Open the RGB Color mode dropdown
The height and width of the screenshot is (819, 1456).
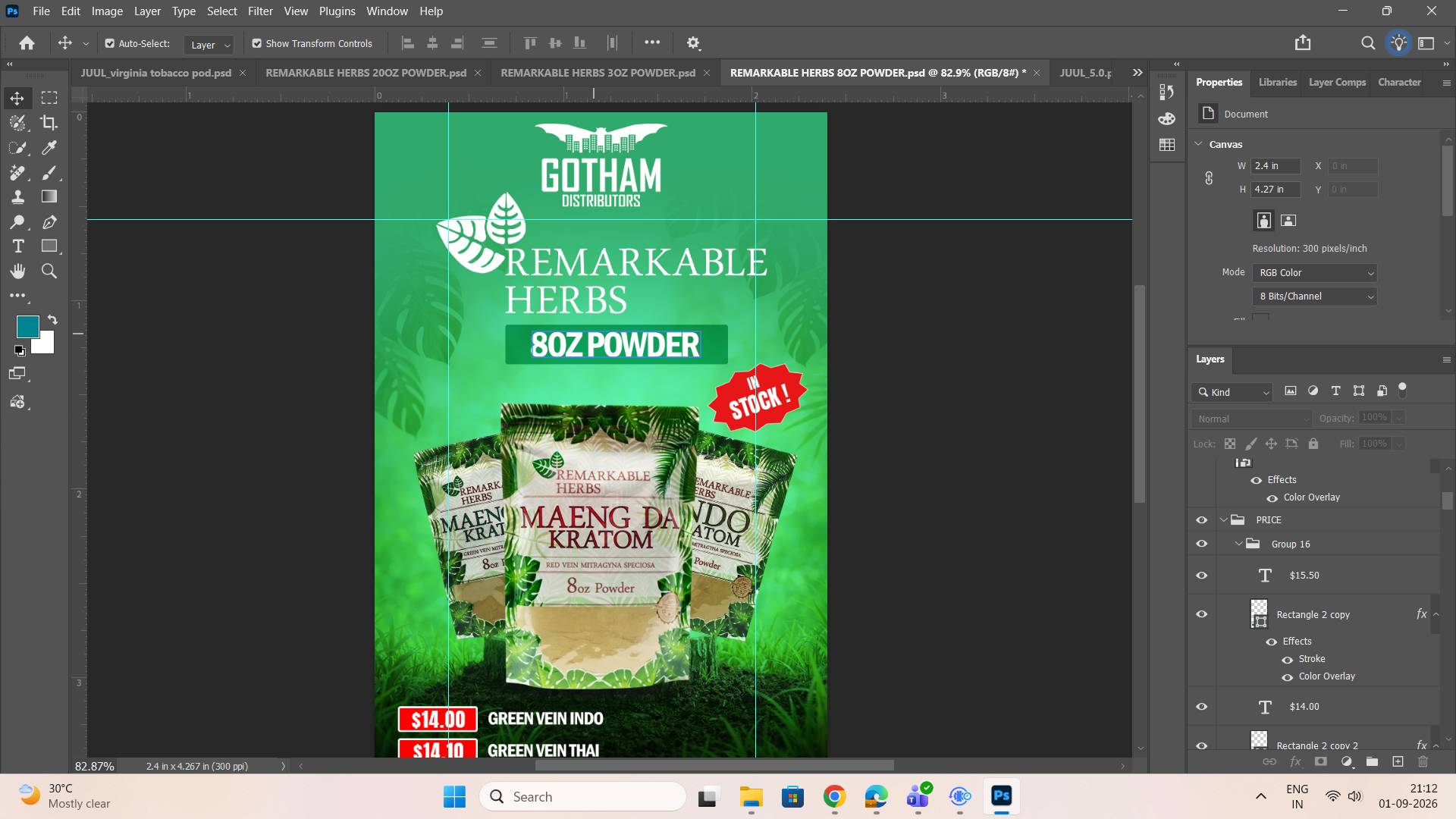pyautogui.click(x=1314, y=273)
